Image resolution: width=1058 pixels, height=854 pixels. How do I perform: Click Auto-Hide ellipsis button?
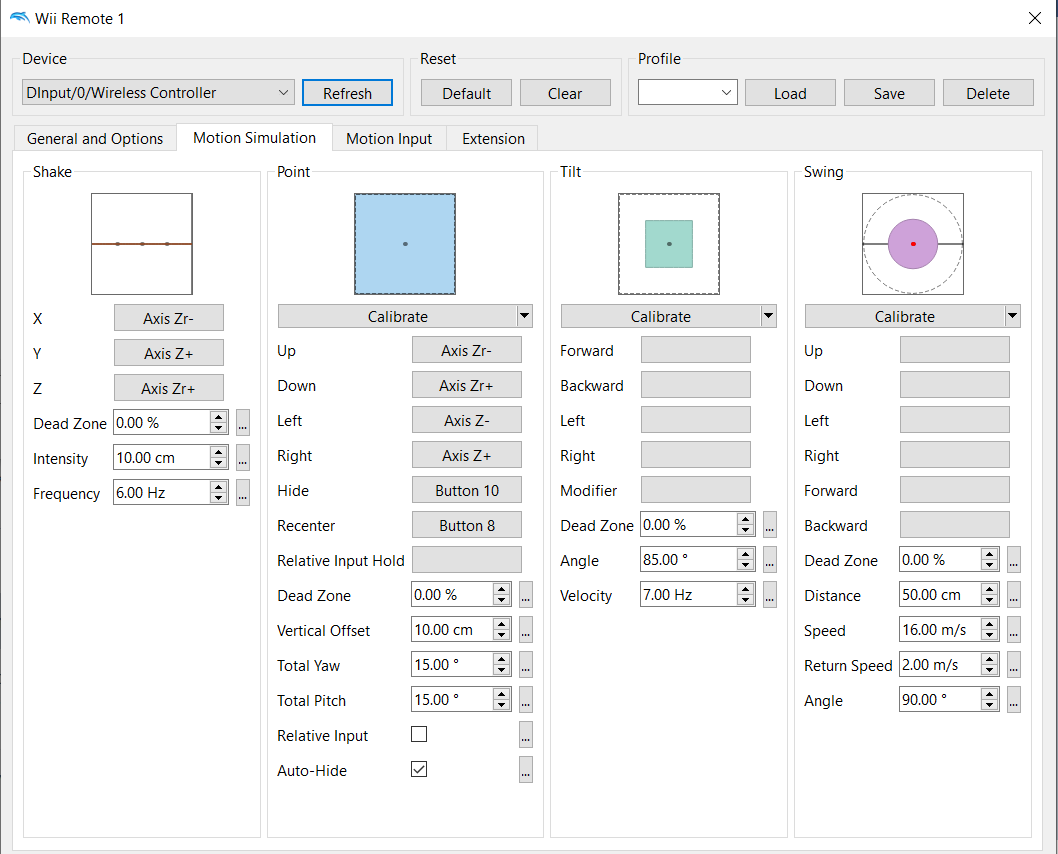(526, 770)
